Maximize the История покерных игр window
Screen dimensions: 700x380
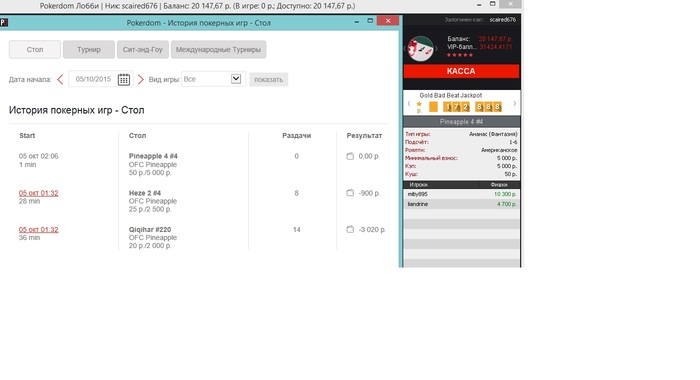coord(370,21)
